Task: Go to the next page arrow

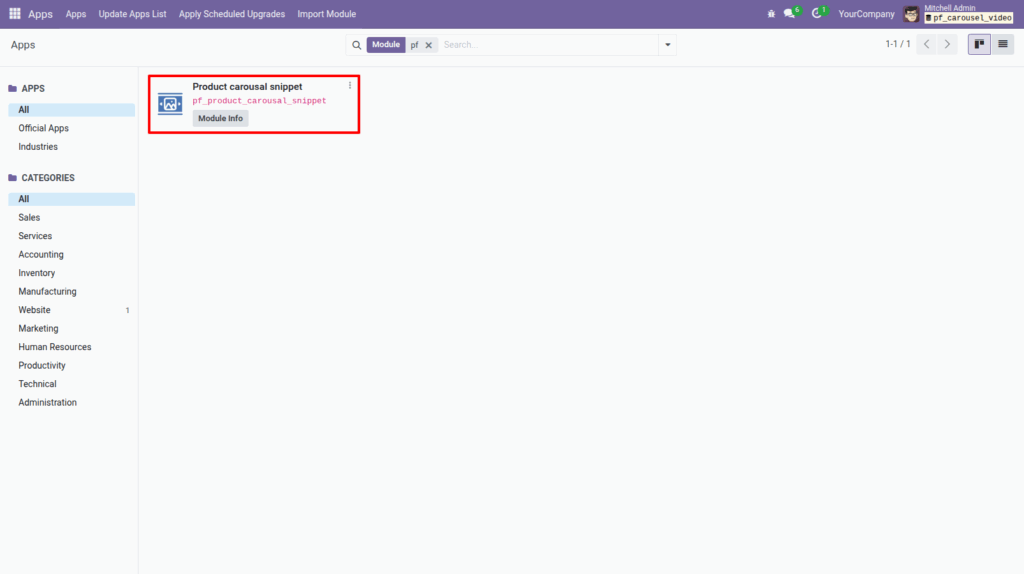Action: (947, 45)
